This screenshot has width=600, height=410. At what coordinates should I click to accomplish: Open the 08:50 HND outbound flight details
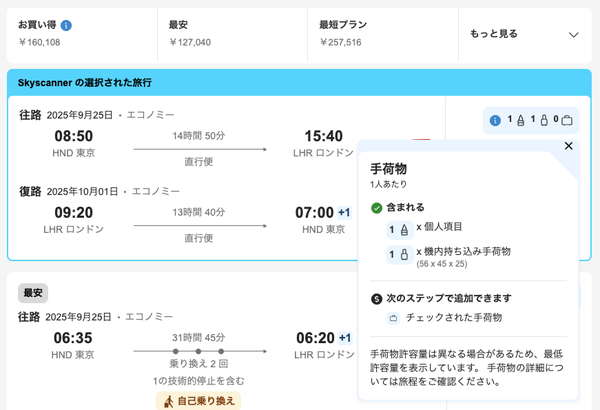73,136
